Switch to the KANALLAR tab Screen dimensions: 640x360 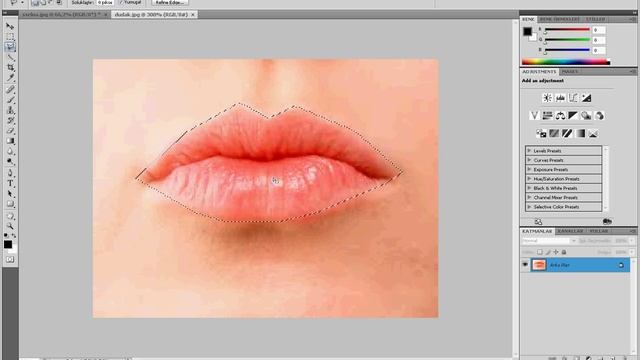click(x=571, y=231)
